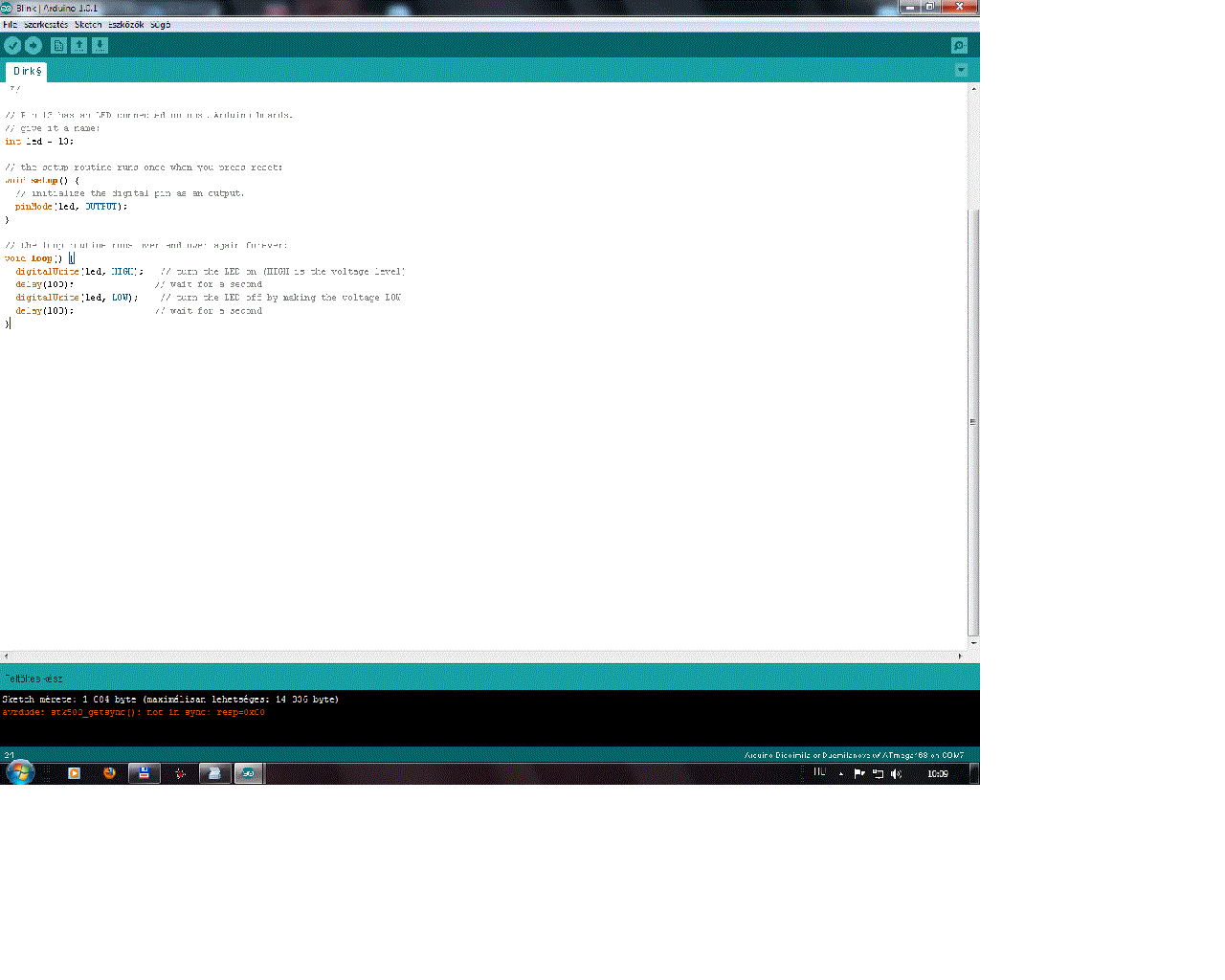Viewport: 1225px width, 980px height.
Task: Click the Show Desktop strip
Action: [974, 773]
